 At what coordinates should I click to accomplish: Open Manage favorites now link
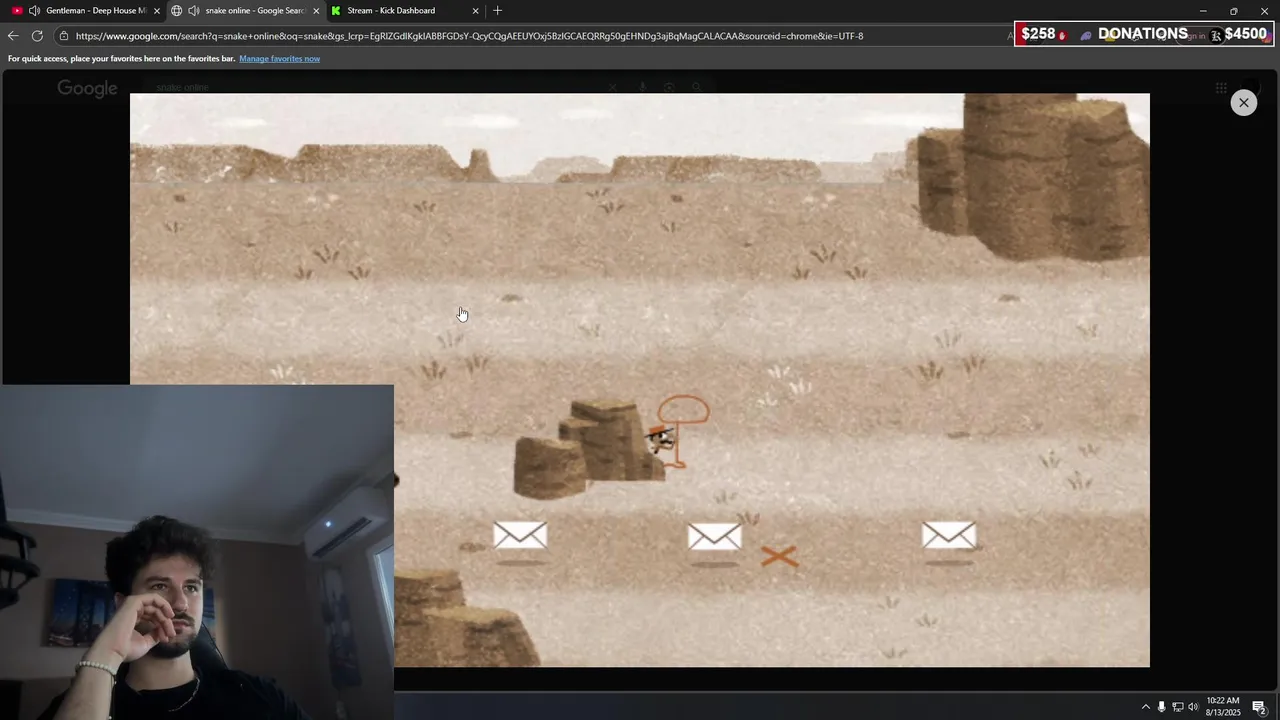click(x=279, y=59)
